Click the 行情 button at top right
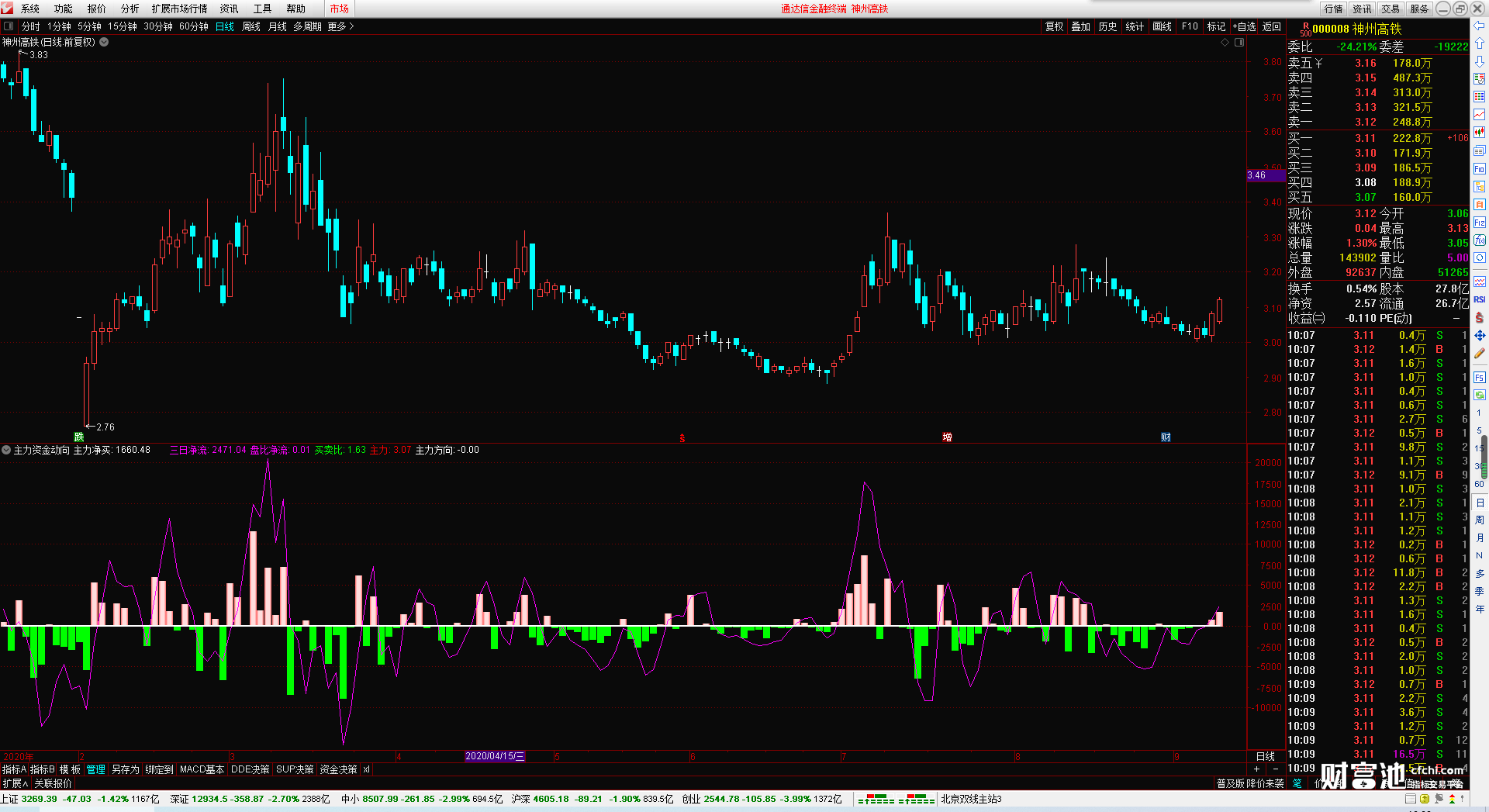The height and width of the screenshot is (812, 1489). [x=1334, y=9]
